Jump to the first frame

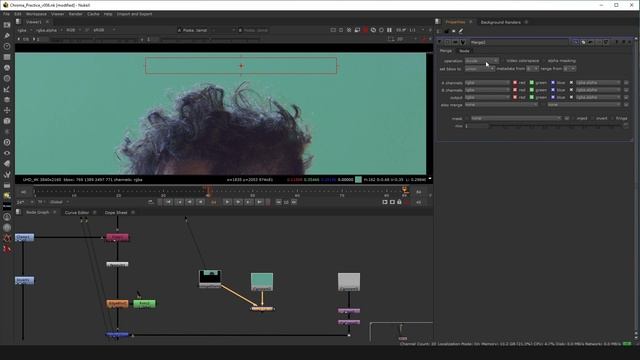168,202
